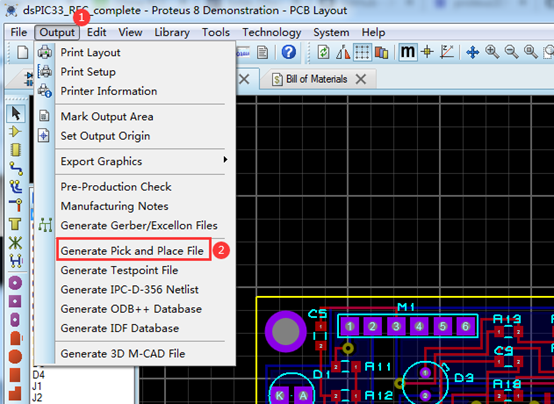The height and width of the screenshot is (404, 554).
Task: Pick the circular SMT pad tool
Action: point(15,357)
